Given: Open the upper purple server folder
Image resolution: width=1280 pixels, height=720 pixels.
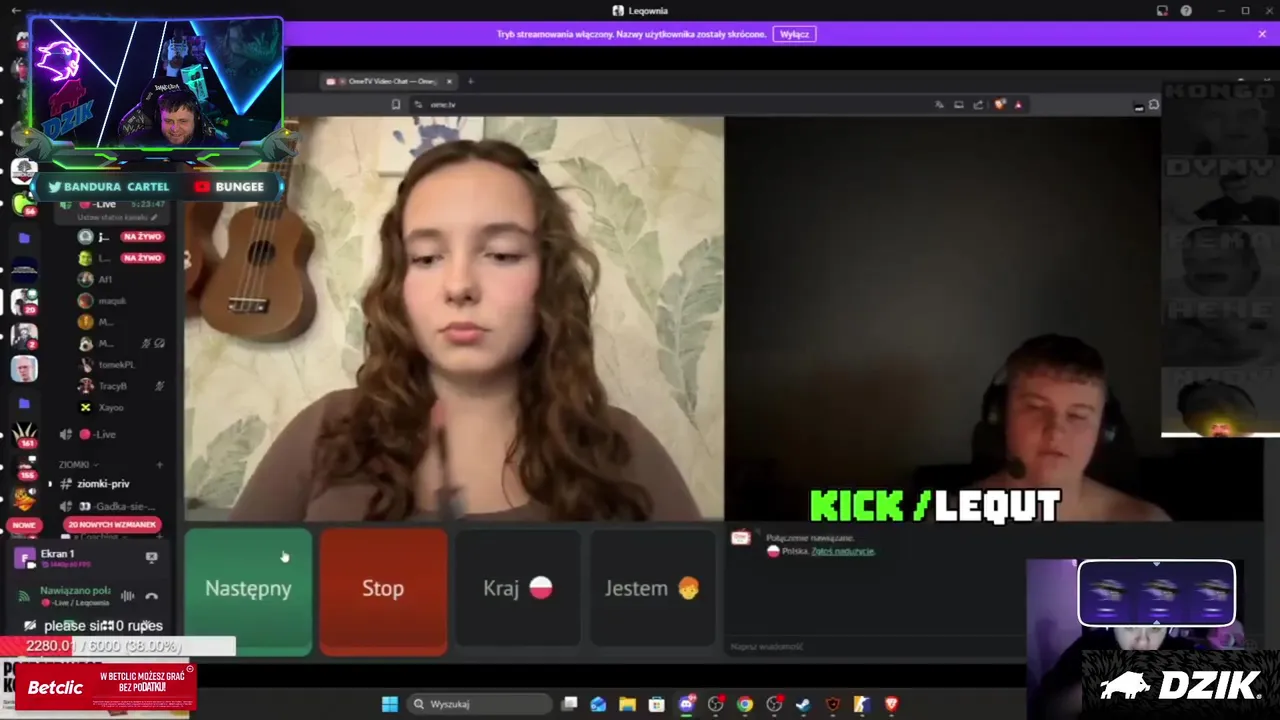Looking at the screenshot, I should [x=24, y=238].
